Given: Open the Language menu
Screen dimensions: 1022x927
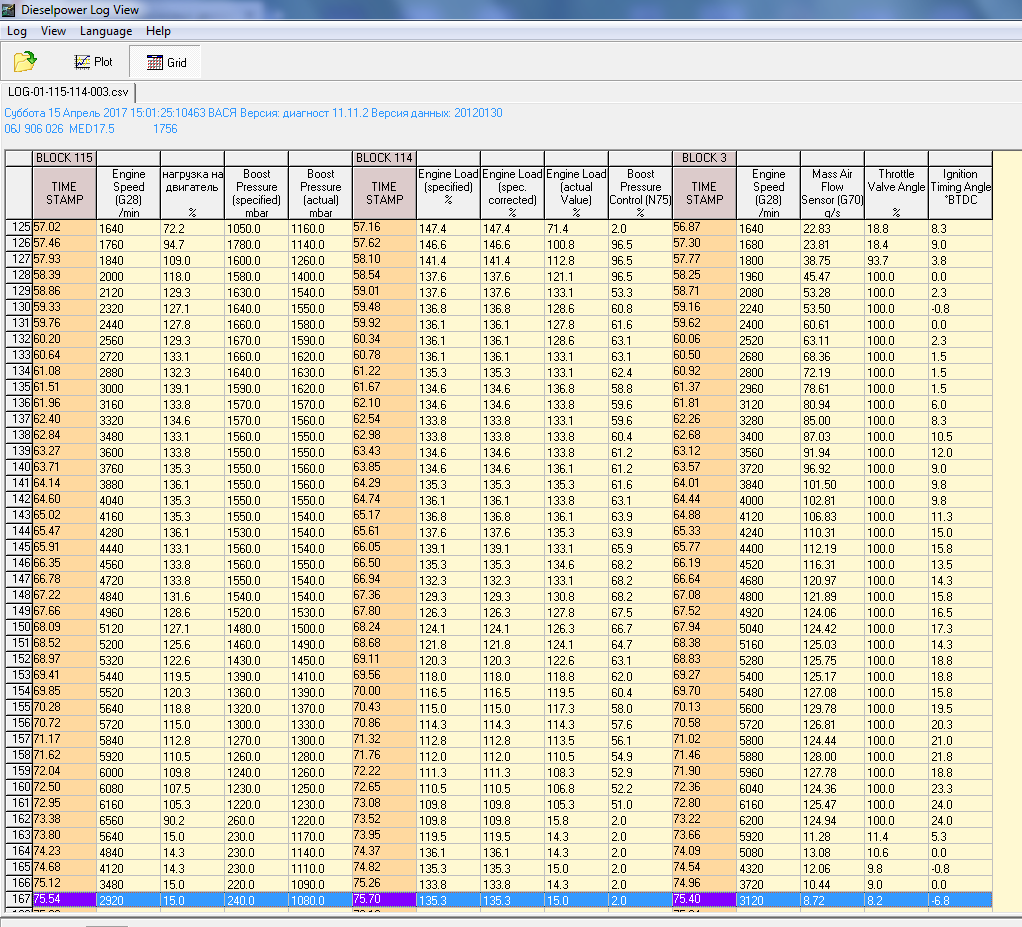Looking at the screenshot, I should (x=106, y=31).
